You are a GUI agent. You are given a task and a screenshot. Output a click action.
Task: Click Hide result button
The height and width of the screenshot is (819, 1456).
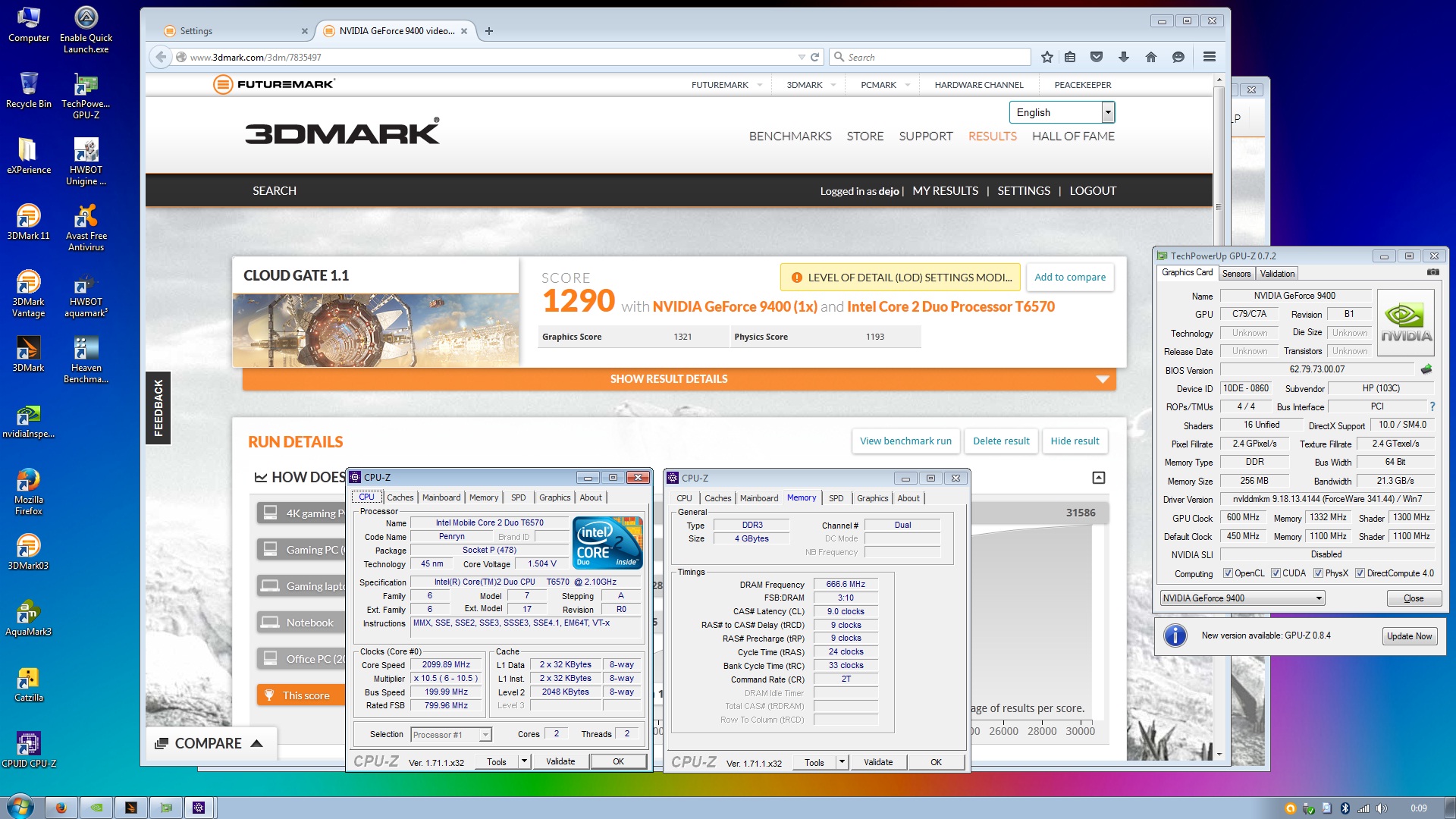tap(1075, 441)
